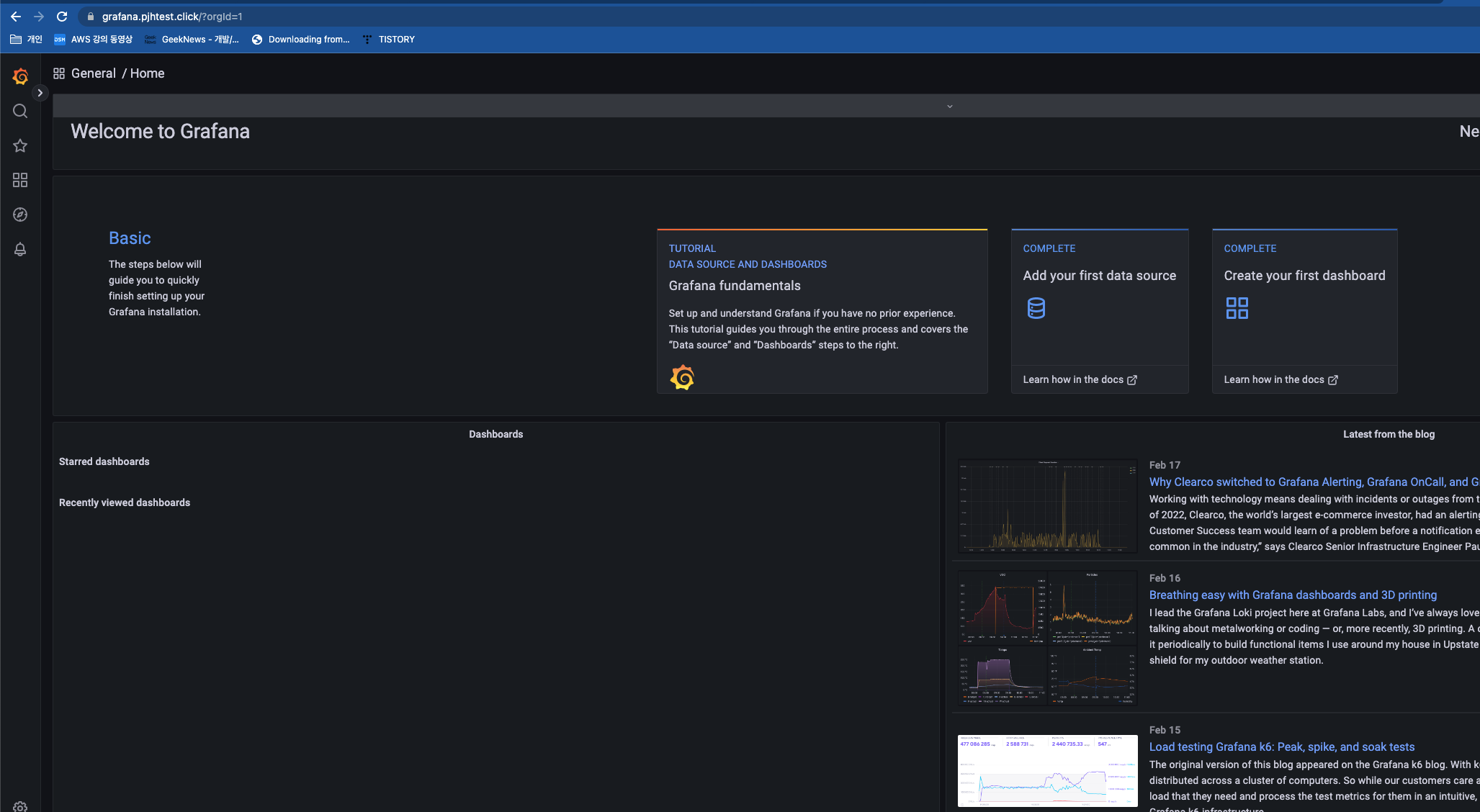Viewport: 1480px width, 812px height.
Task: Open the Explore compass icon
Action: pos(20,215)
